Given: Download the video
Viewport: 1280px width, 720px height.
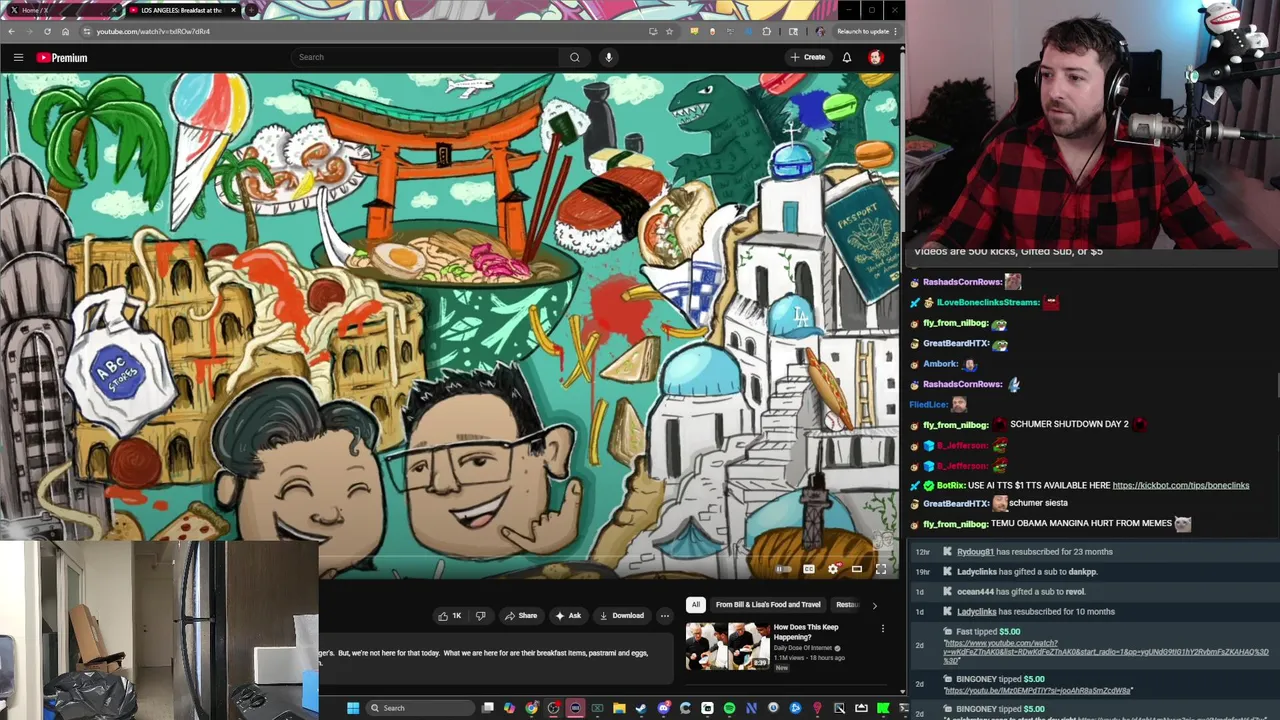Looking at the screenshot, I should 621,616.
